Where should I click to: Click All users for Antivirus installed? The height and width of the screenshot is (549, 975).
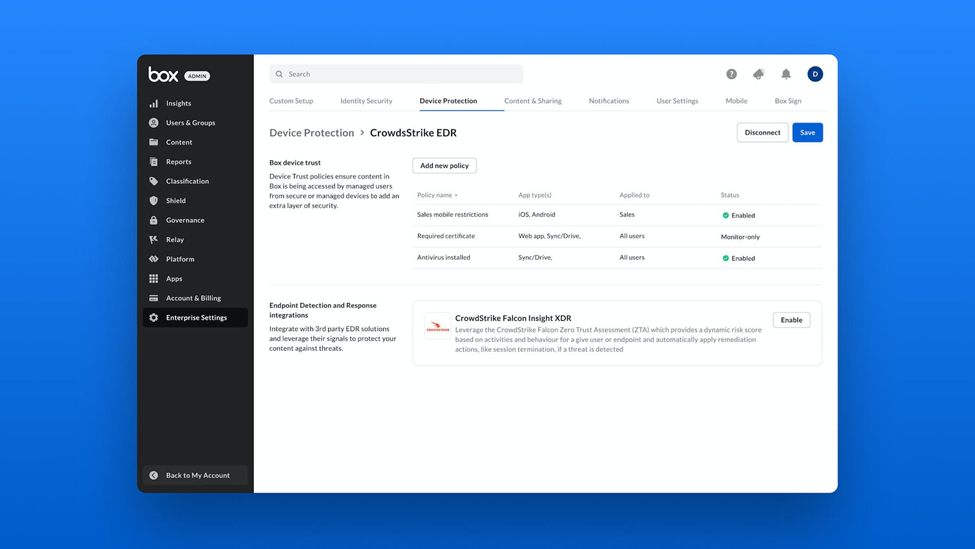click(x=632, y=257)
